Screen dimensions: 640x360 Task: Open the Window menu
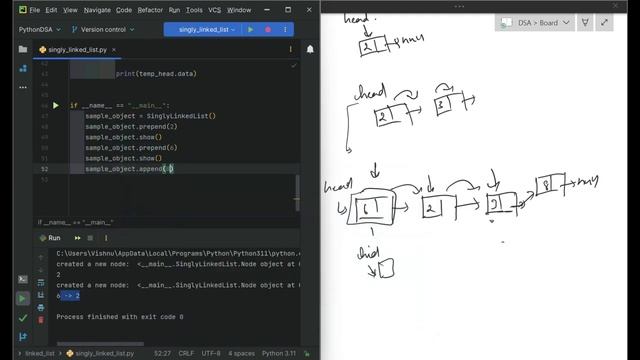[x=239, y=10]
